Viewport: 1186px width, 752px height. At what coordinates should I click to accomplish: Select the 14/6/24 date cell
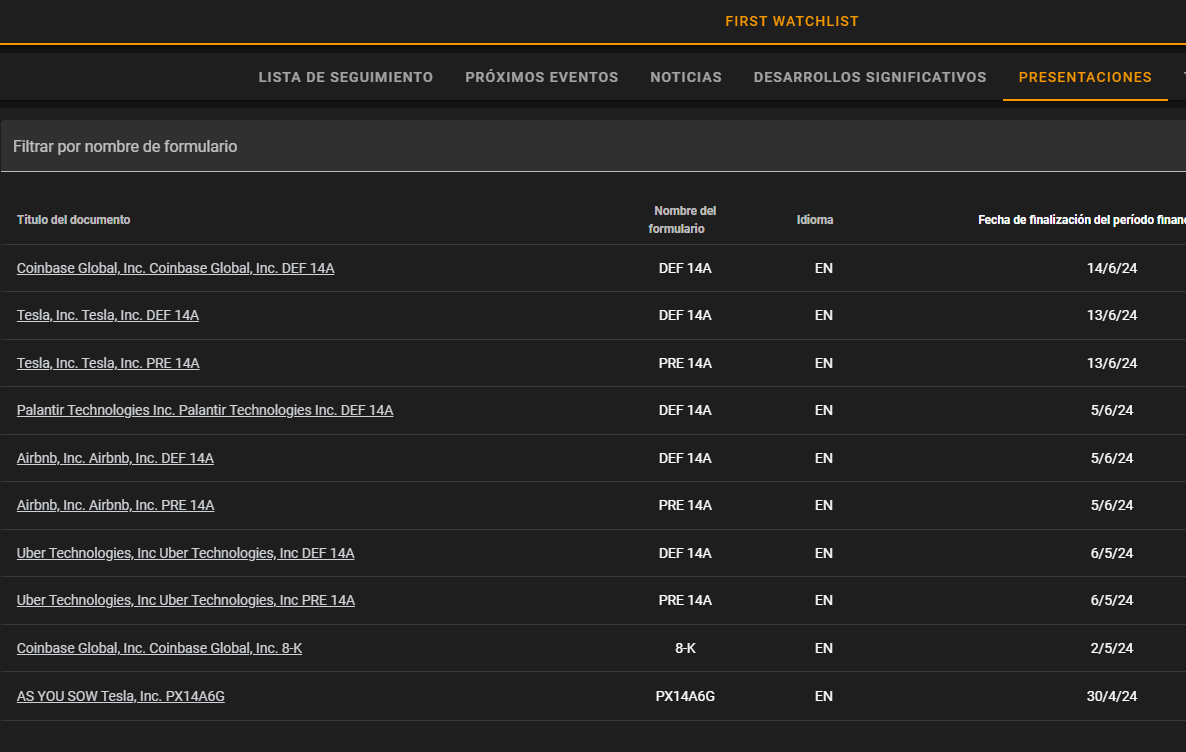1112,268
